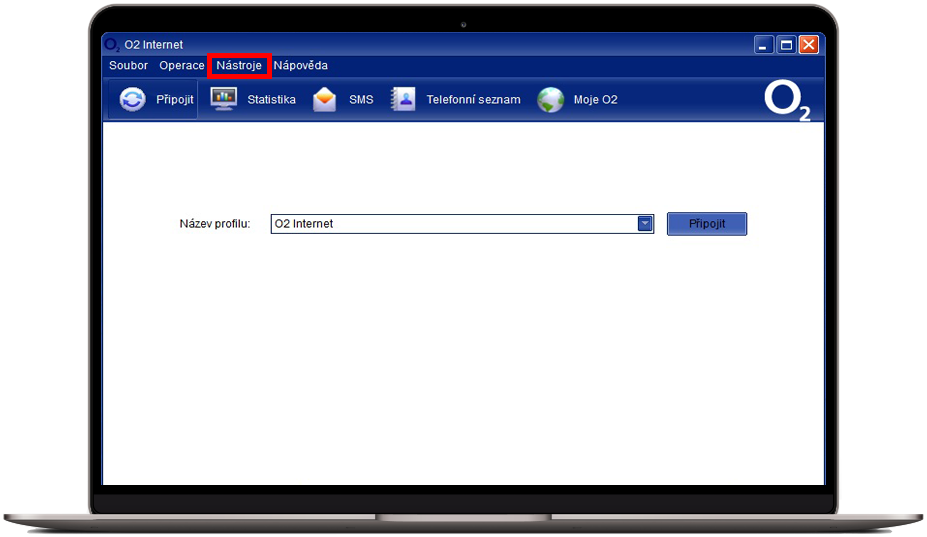Open the Telefonní seznam phonebook icon

pos(403,100)
